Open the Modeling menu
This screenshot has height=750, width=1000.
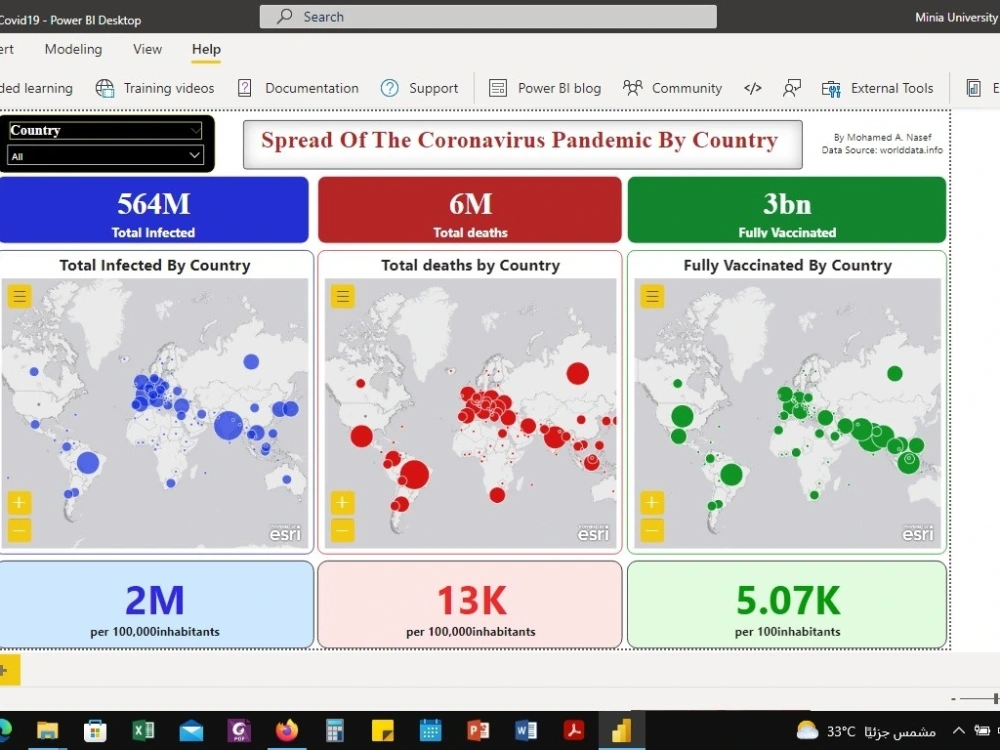[x=73, y=49]
